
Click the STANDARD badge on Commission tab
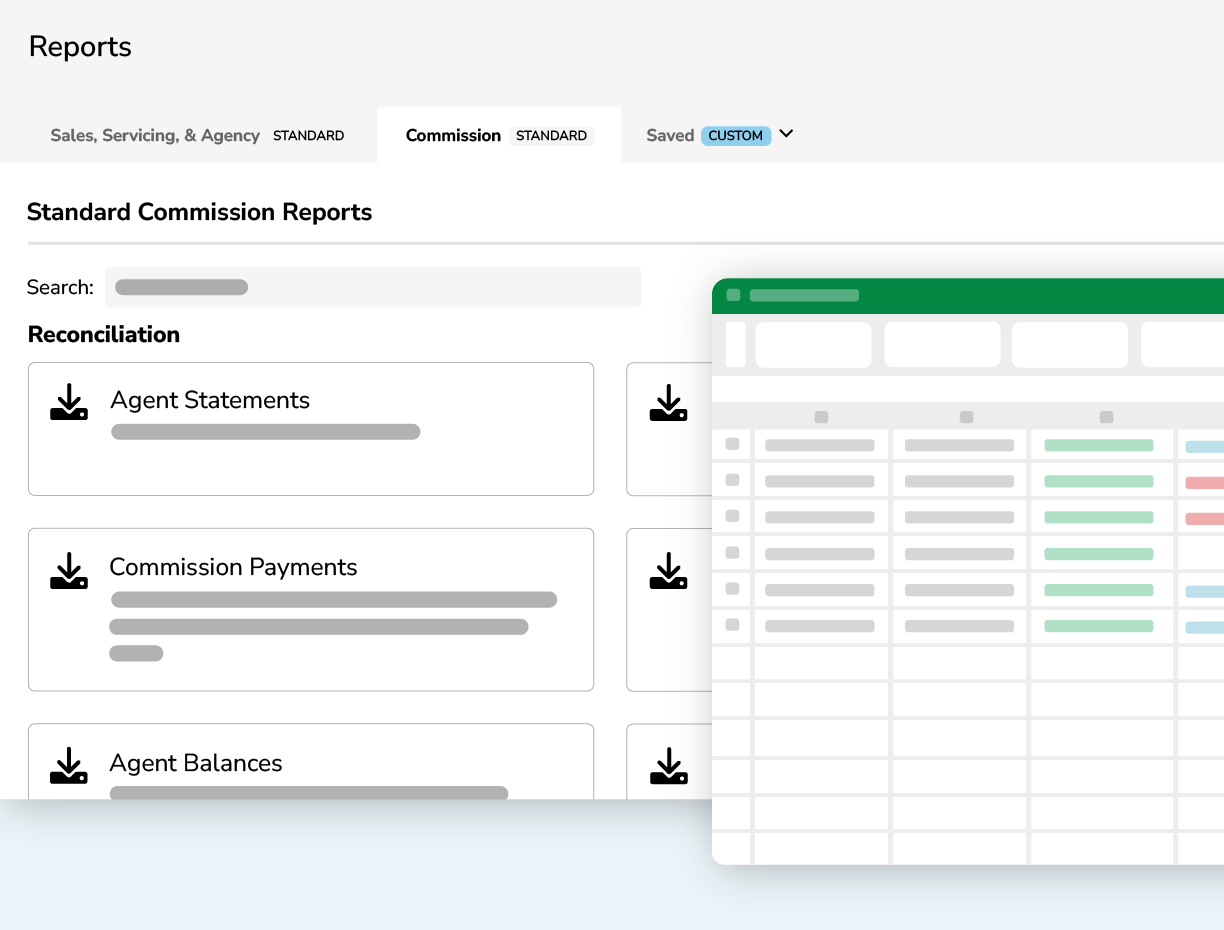[x=552, y=135]
